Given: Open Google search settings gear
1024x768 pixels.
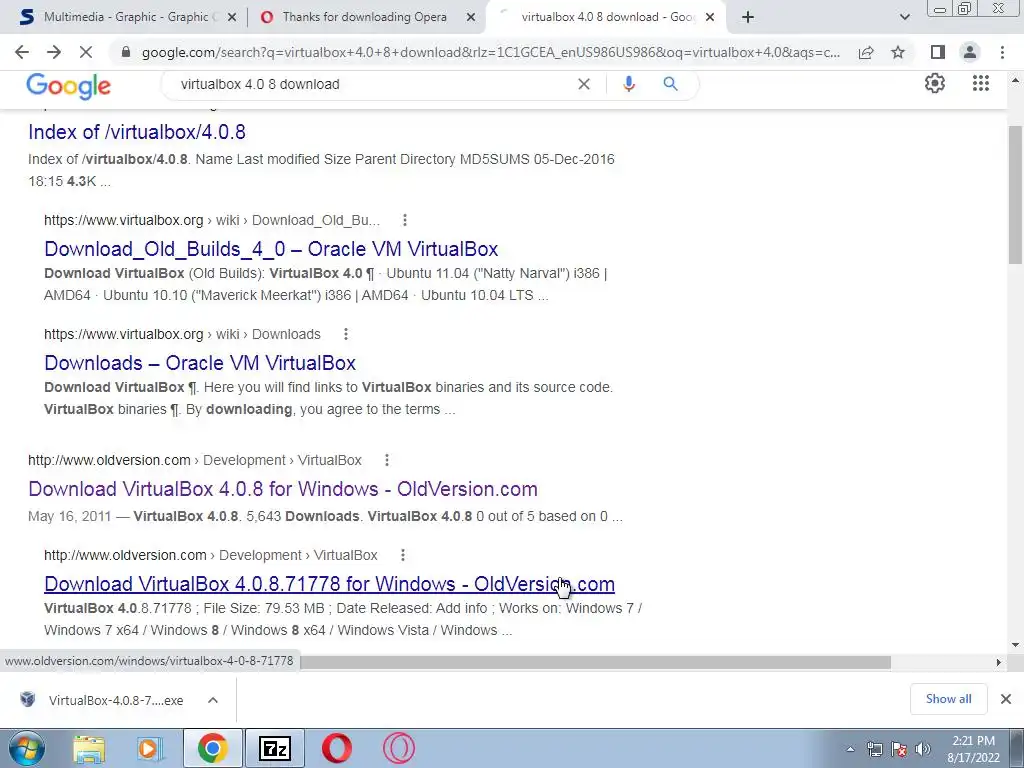Looking at the screenshot, I should pyautogui.click(x=935, y=84).
